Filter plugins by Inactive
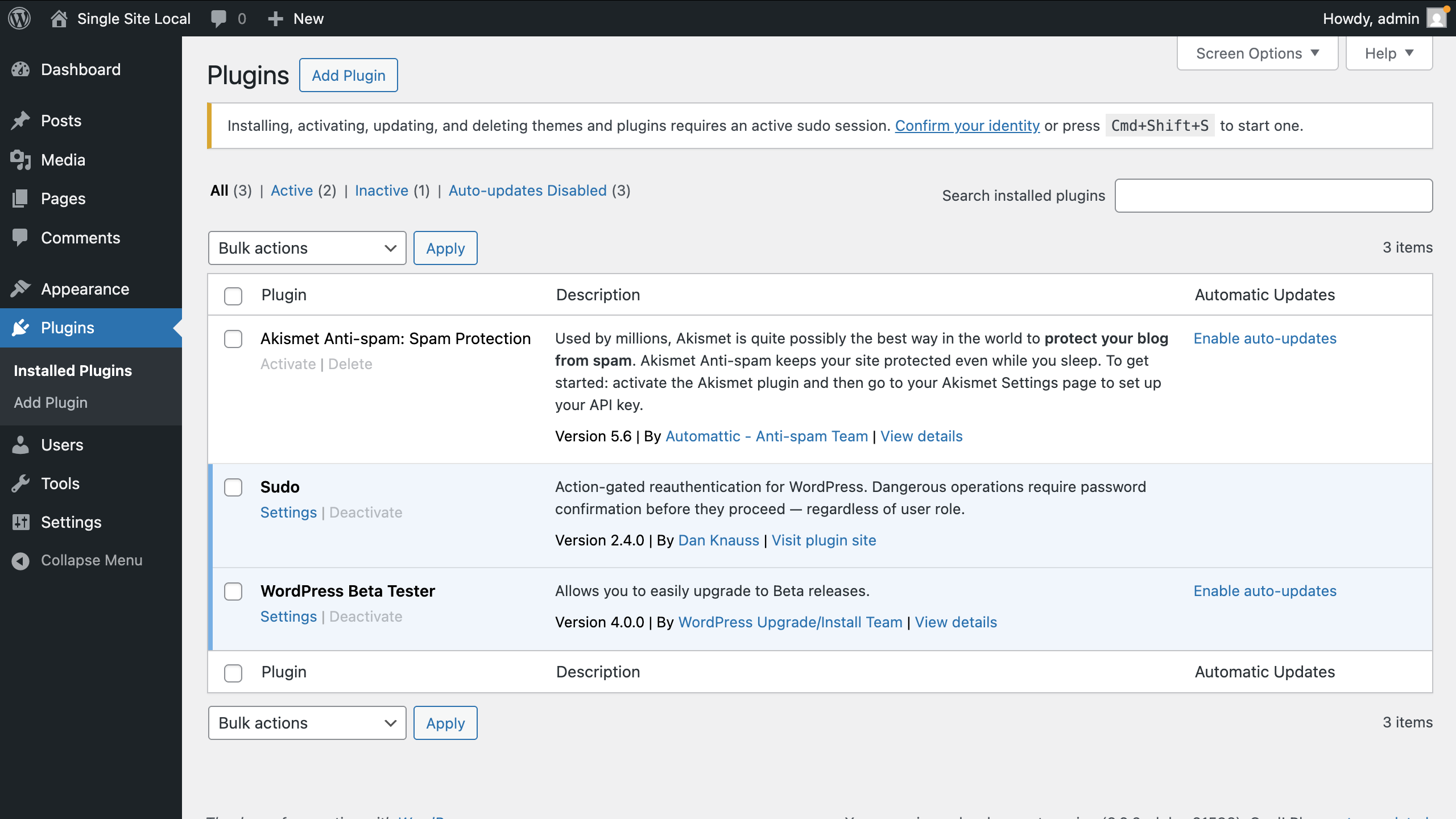This screenshot has width=1456, height=819. [382, 191]
